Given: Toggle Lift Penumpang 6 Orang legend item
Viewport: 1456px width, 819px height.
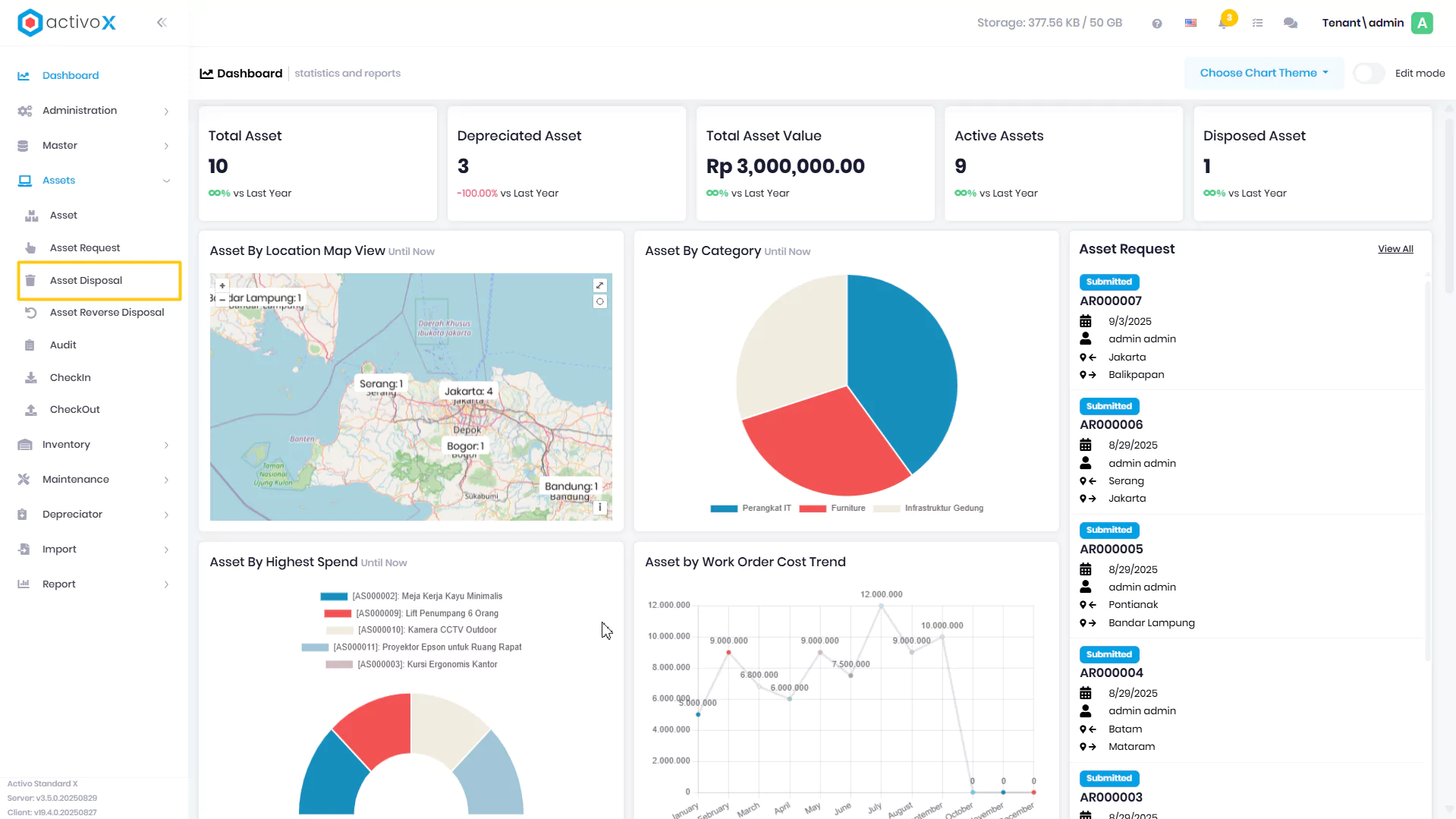Looking at the screenshot, I should pos(411,613).
